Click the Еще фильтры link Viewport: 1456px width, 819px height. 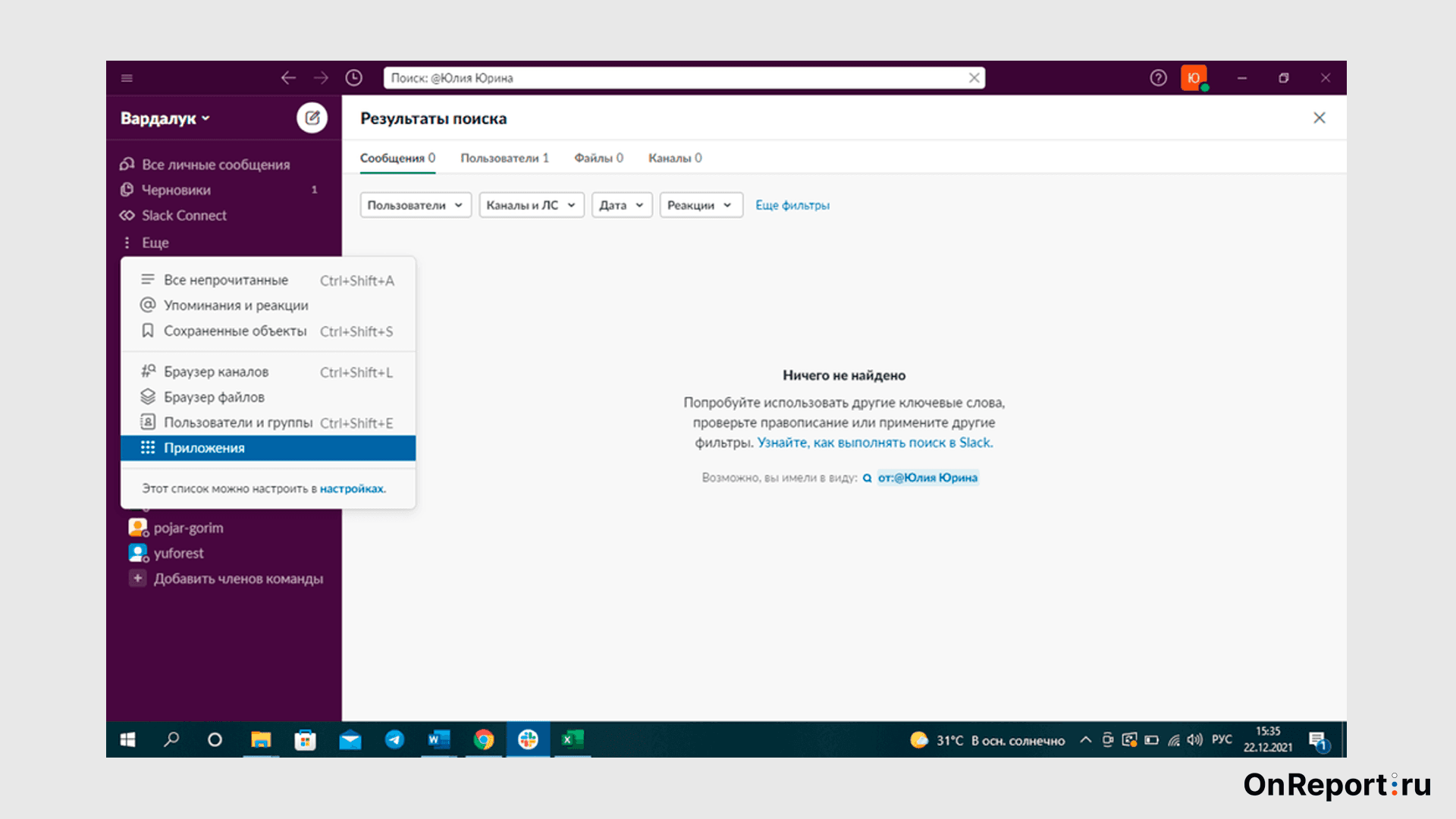tap(792, 206)
